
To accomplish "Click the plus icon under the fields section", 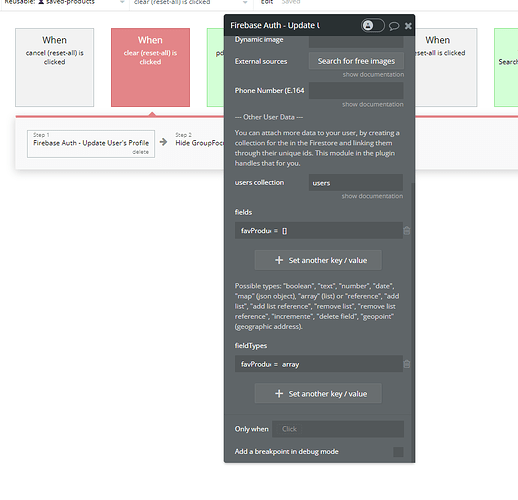I will pyautogui.click(x=279, y=260).
